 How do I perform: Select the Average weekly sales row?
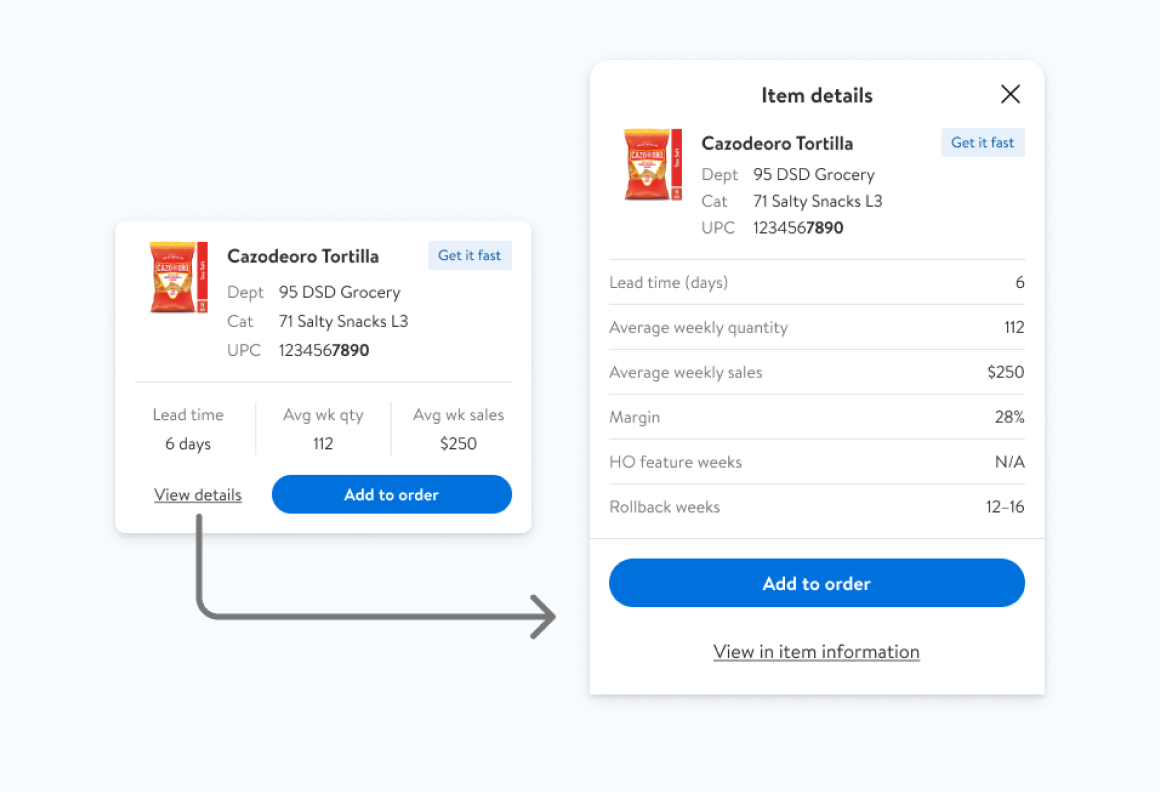[816, 373]
